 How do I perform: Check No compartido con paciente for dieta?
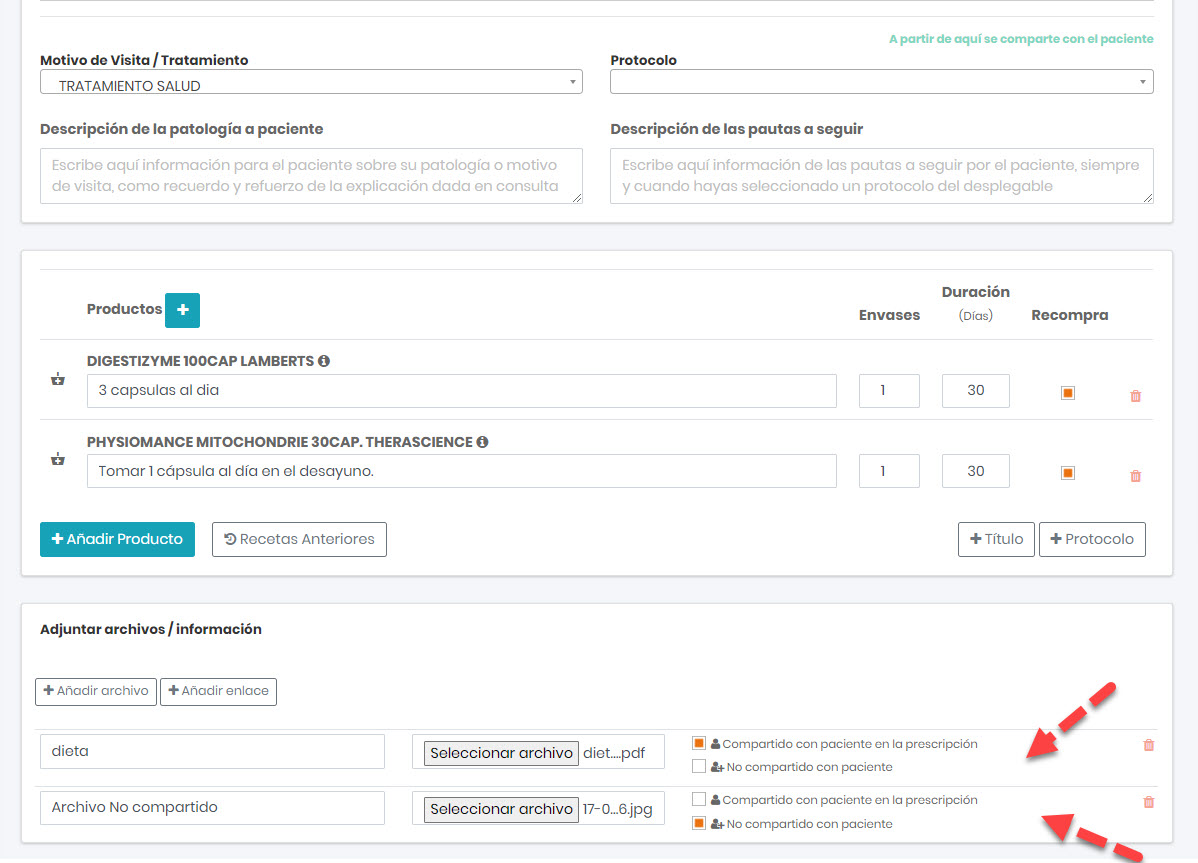click(699, 767)
